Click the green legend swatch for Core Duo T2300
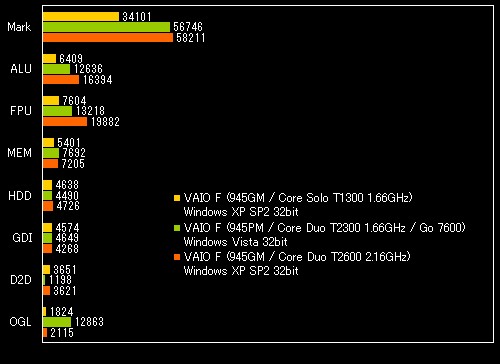 tap(177, 228)
